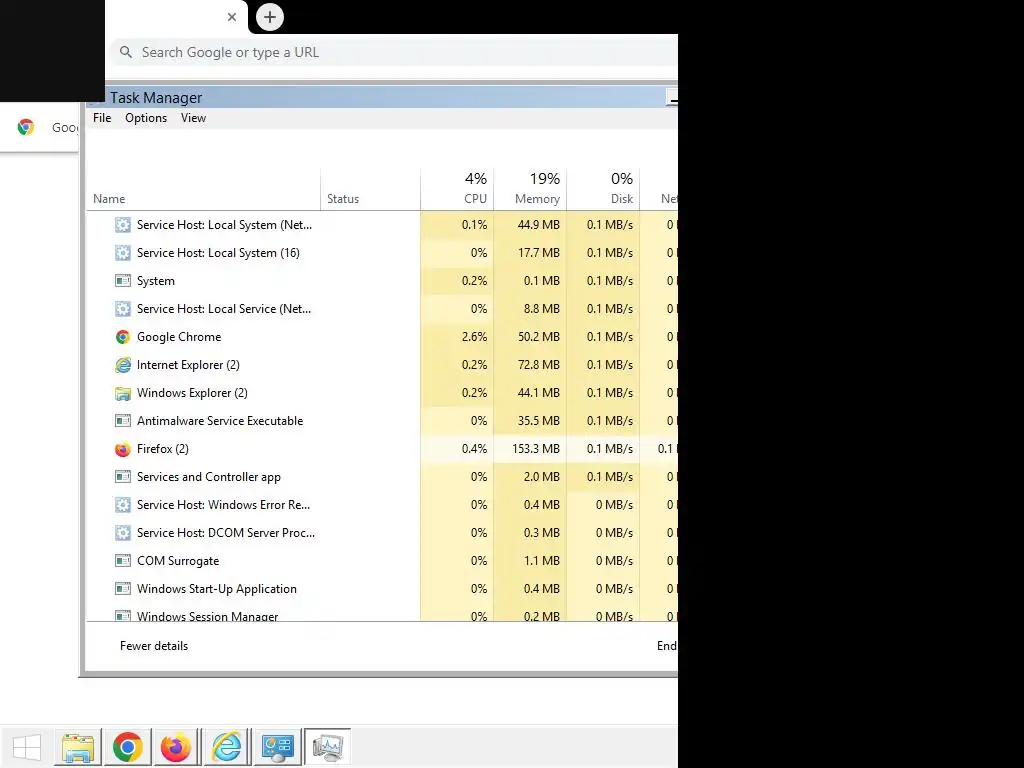Click gear icon of Service Host: Local Service (Net...
The width and height of the screenshot is (1024, 768).
tap(123, 309)
